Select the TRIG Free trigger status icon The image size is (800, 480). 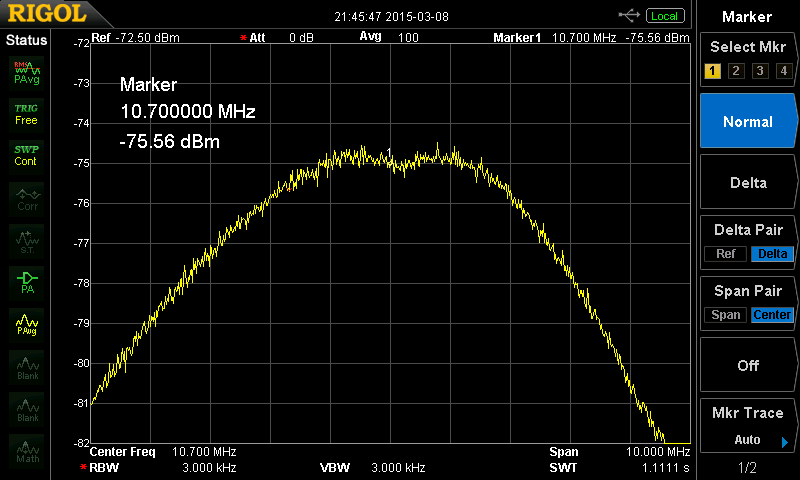(x=27, y=114)
